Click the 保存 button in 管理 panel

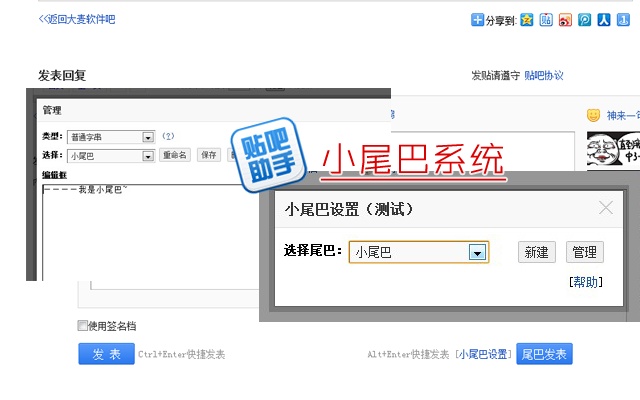(x=208, y=155)
